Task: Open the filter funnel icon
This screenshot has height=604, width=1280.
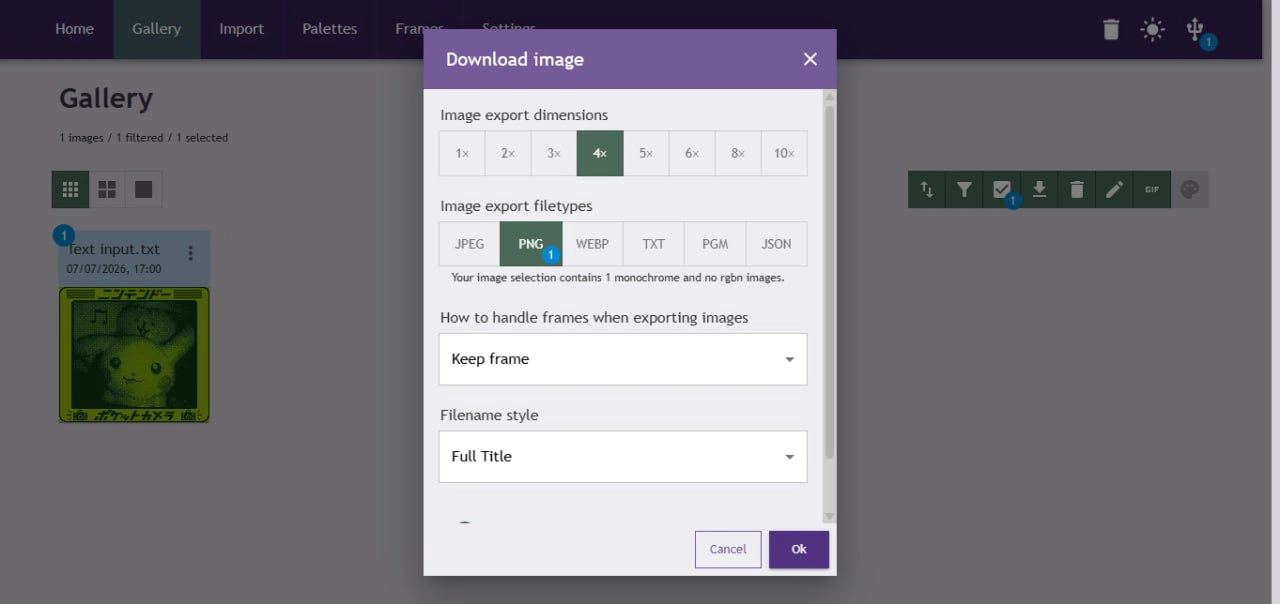Action: point(964,189)
